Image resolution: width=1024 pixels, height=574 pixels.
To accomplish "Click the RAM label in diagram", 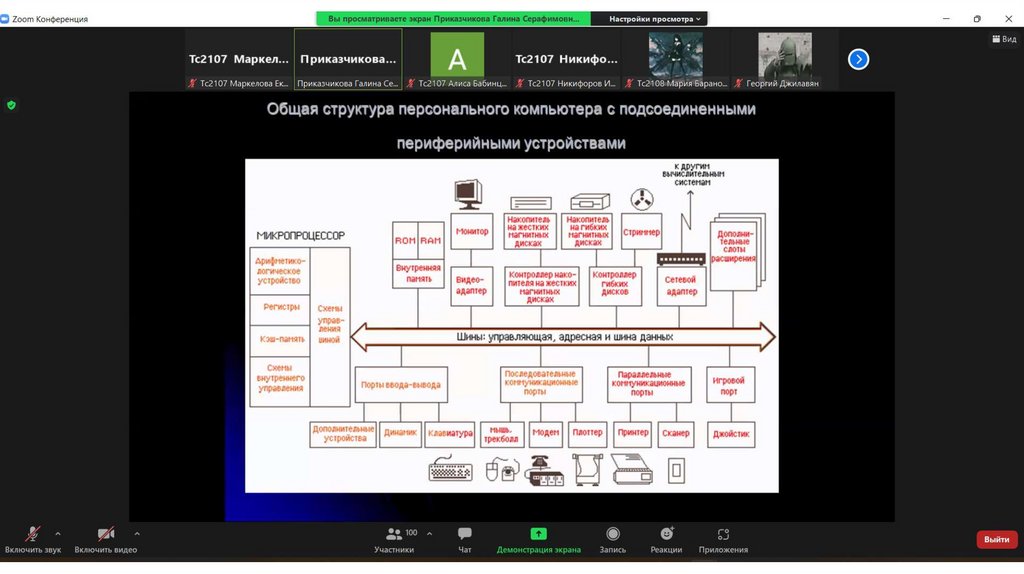I will coord(430,240).
